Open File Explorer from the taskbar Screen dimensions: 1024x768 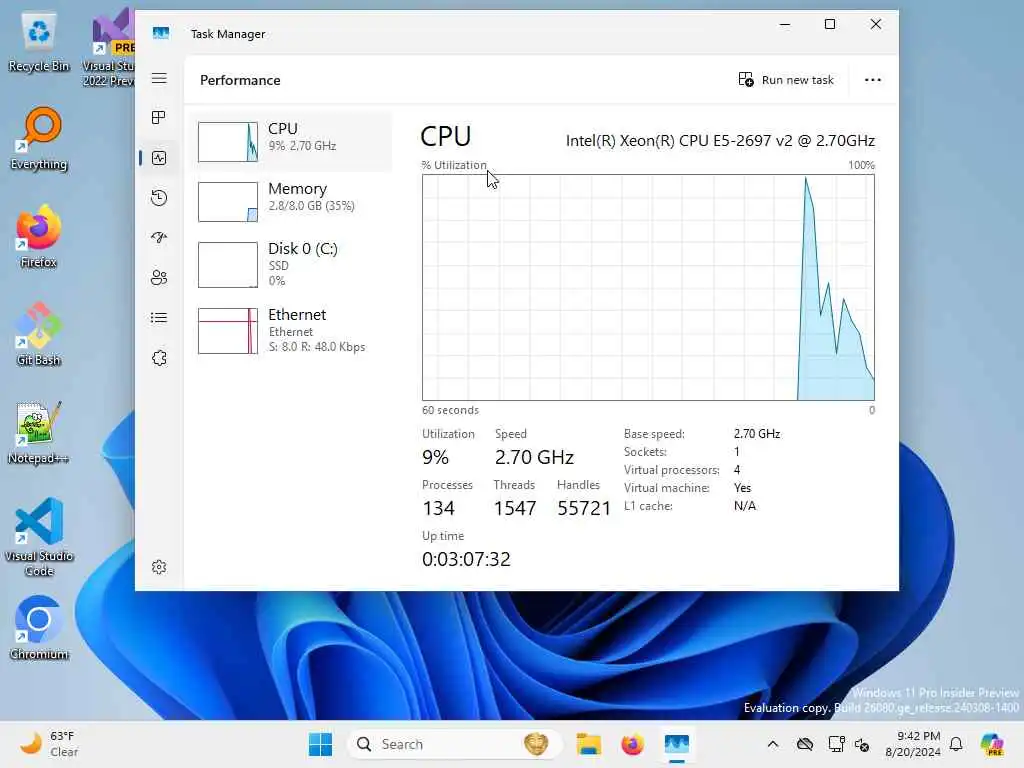588,744
